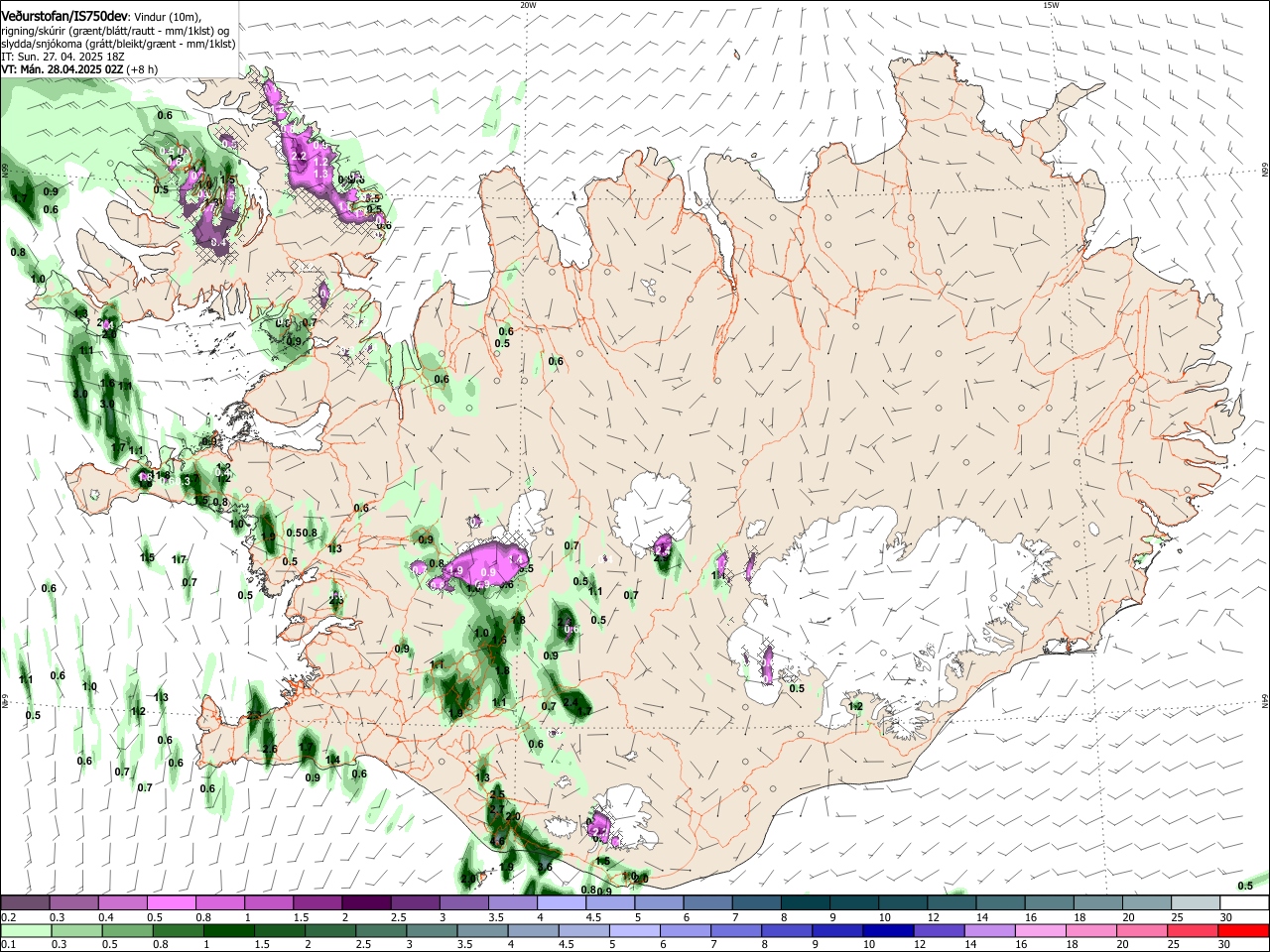Select the snow legend swatch between 3 and 3.5
This screenshot has width=1270, height=952.
point(463,902)
